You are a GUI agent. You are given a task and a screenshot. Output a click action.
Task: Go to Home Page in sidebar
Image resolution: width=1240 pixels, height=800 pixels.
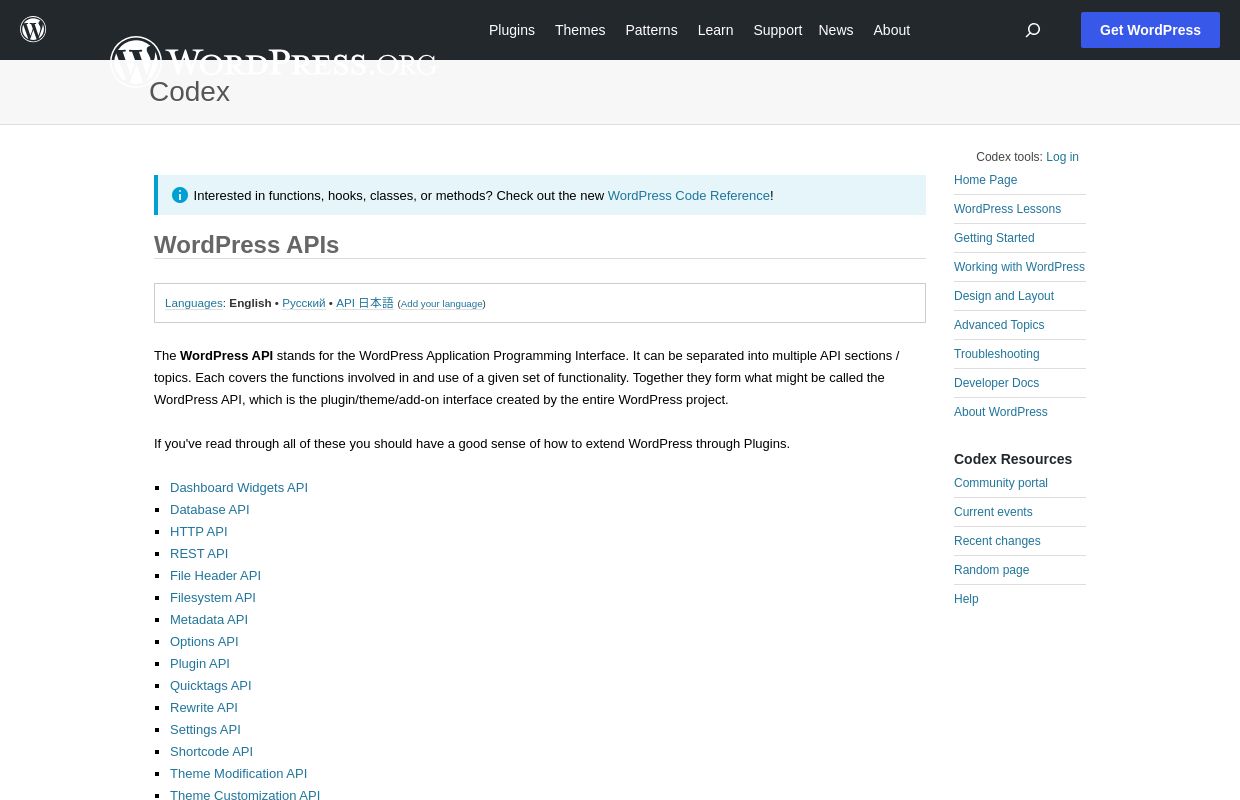tap(985, 180)
